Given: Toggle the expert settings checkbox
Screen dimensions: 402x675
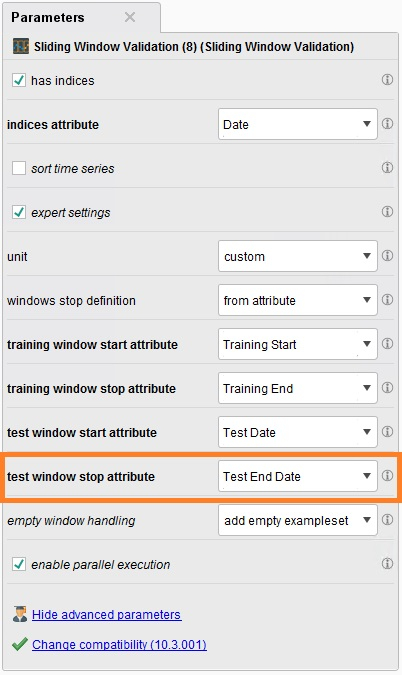Looking at the screenshot, I should tap(19, 212).
